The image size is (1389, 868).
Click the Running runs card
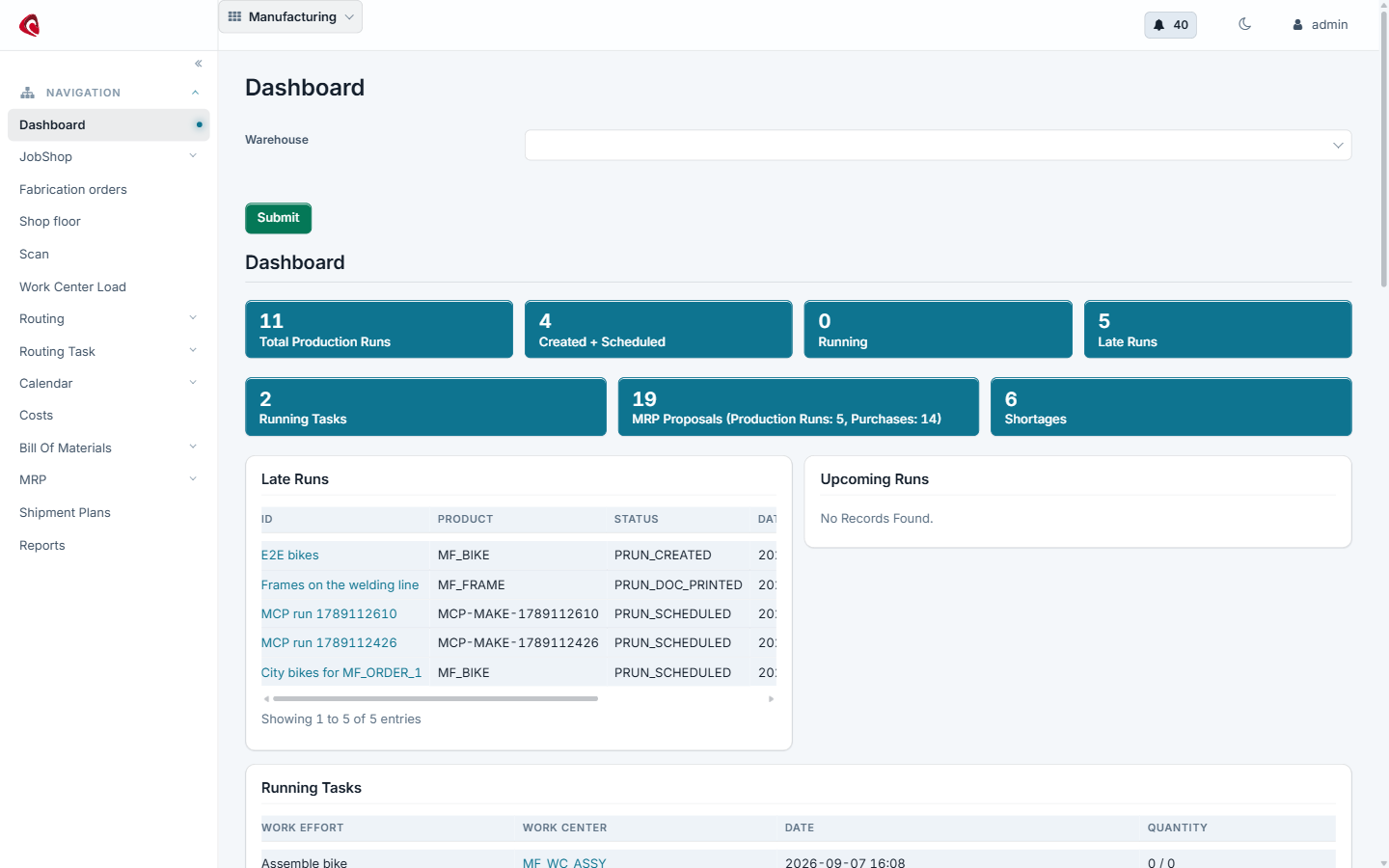click(x=939, y=329)
